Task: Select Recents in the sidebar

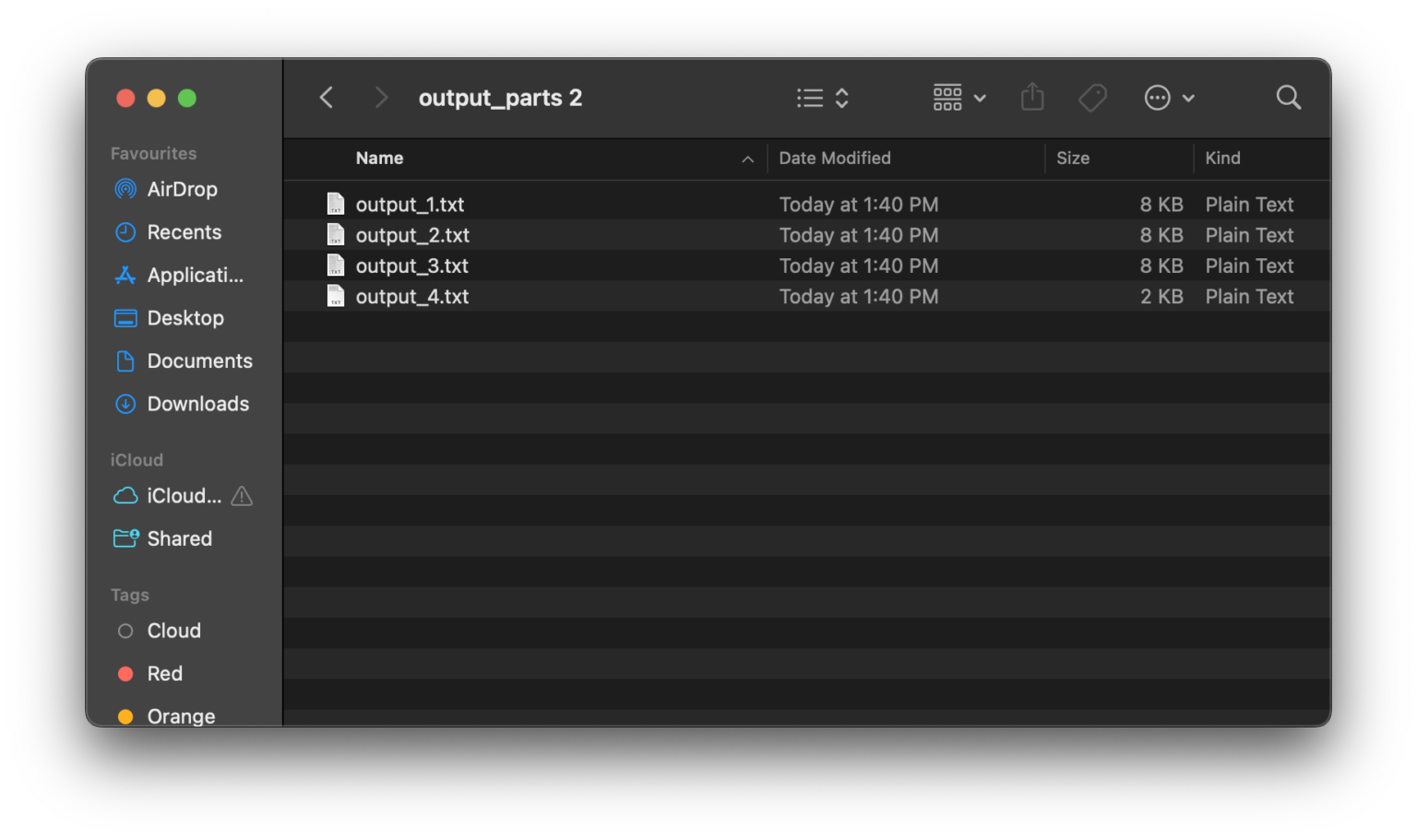Action: (x=184, y=232)
